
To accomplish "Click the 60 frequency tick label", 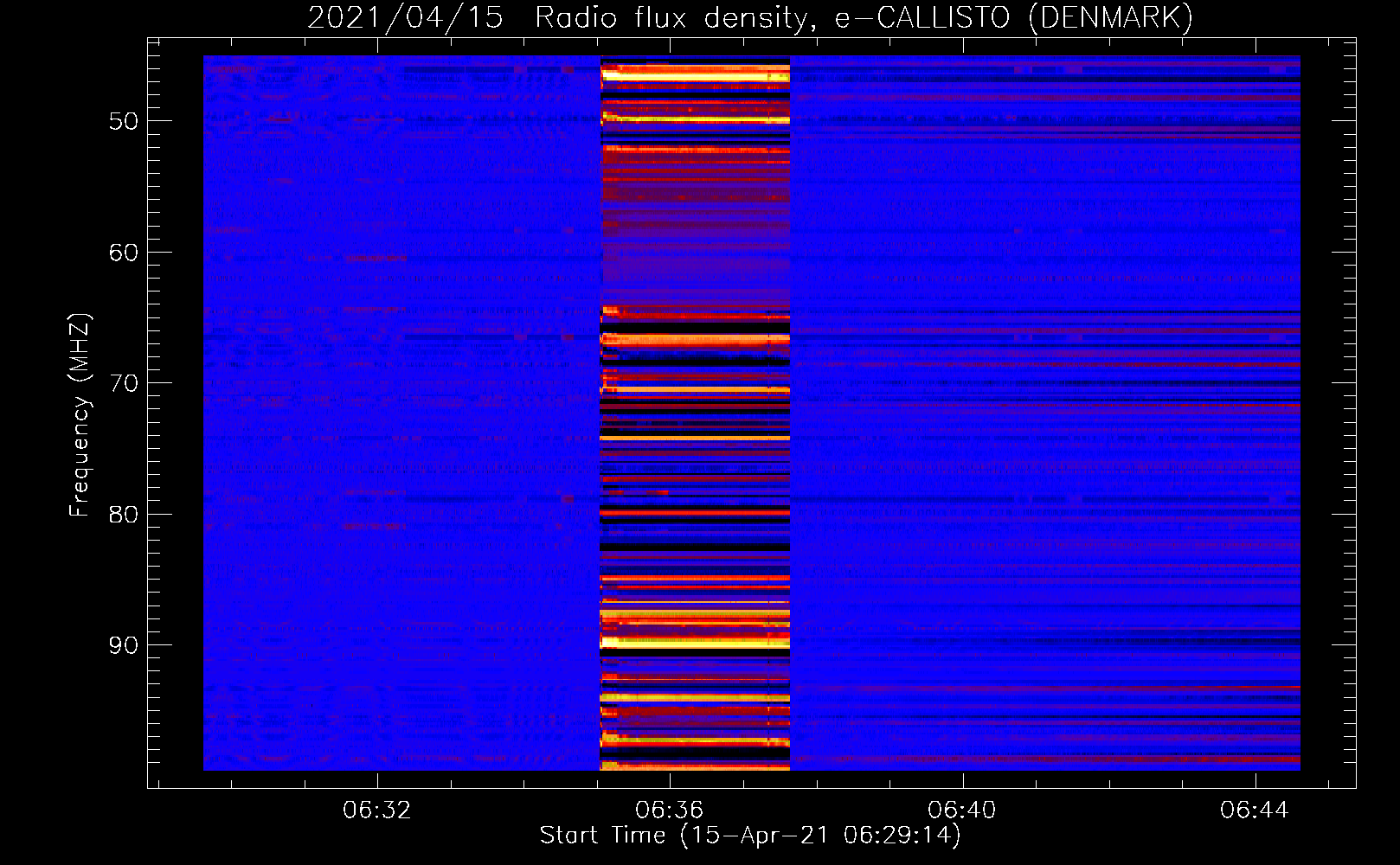I will pos(124,253).
